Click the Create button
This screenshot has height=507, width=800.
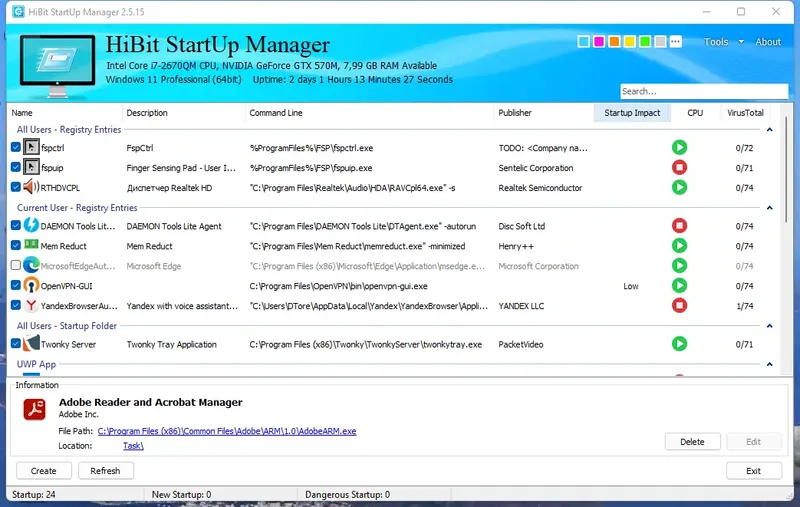coord(44,471)
